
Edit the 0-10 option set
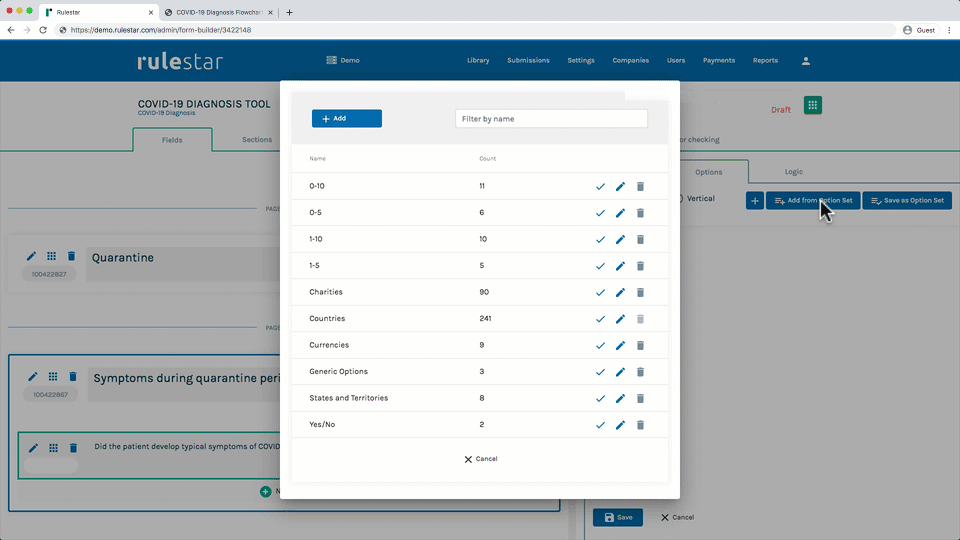(x=620, y=187)
